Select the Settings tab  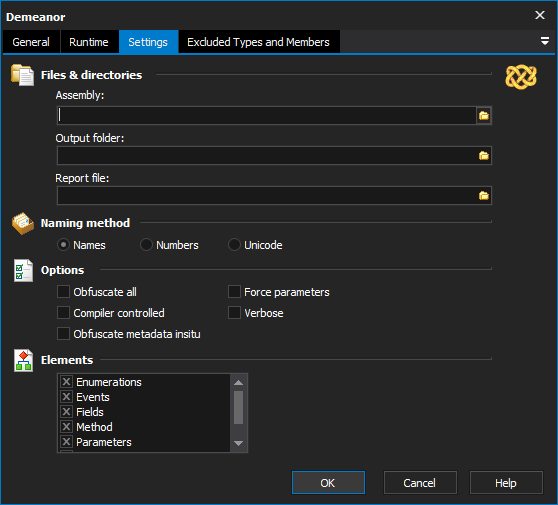[148, 42]
